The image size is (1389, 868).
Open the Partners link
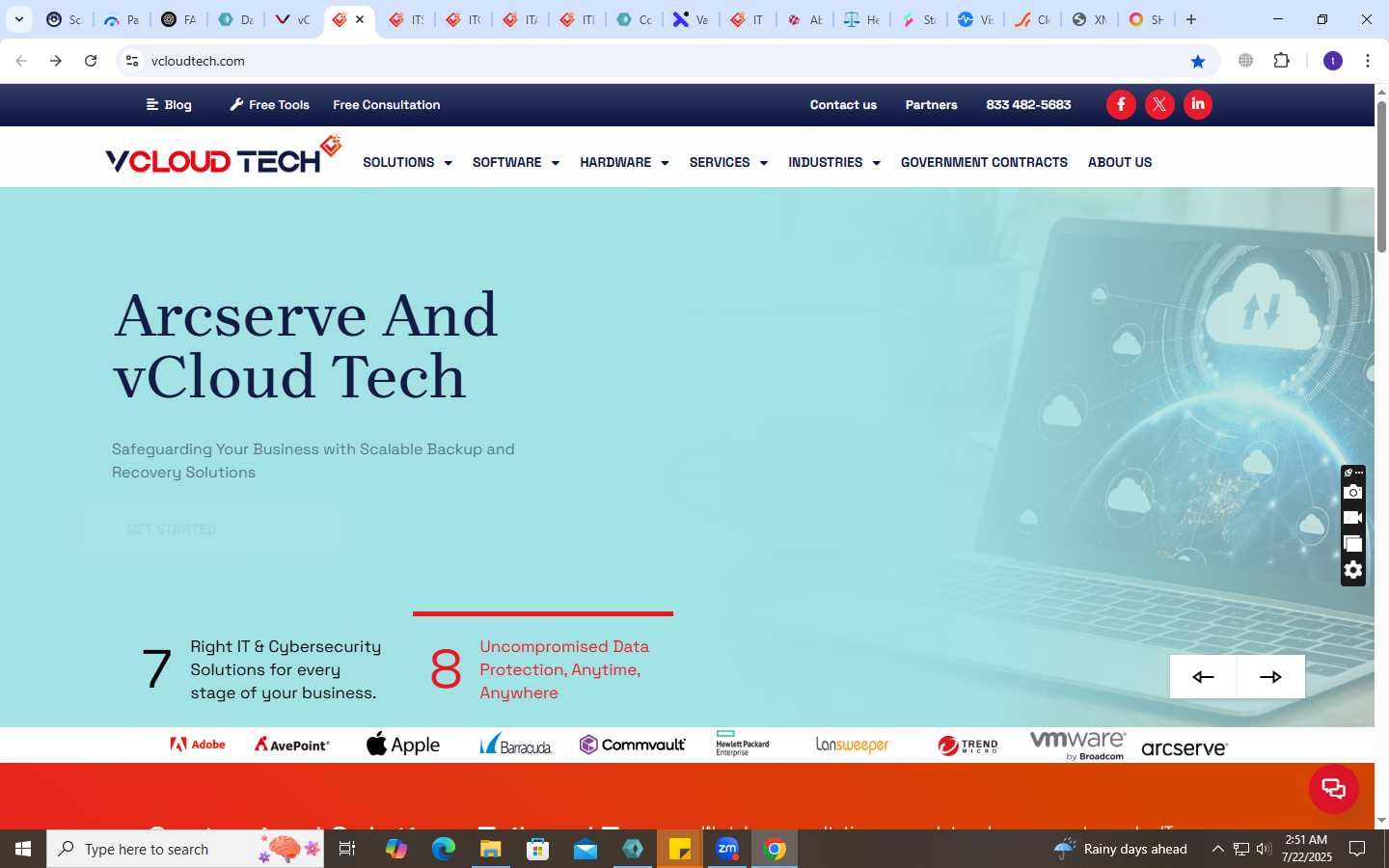[931, 105]
